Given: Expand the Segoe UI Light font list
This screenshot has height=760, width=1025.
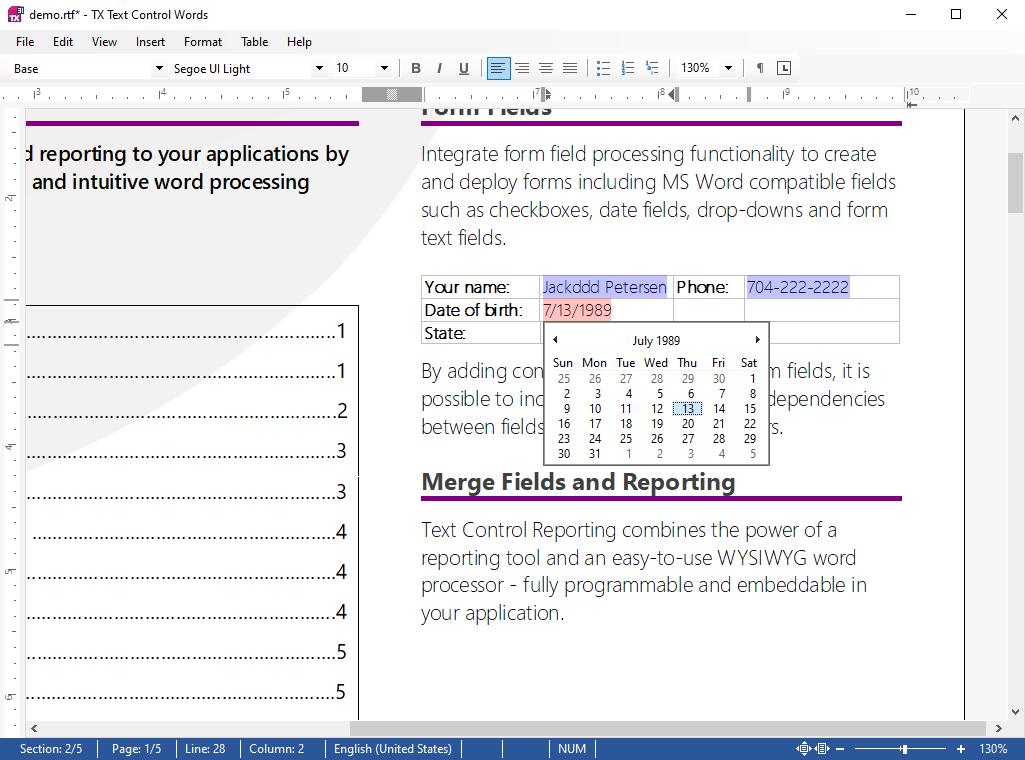Looking at the screenshot, I should [x=319, y=68].
